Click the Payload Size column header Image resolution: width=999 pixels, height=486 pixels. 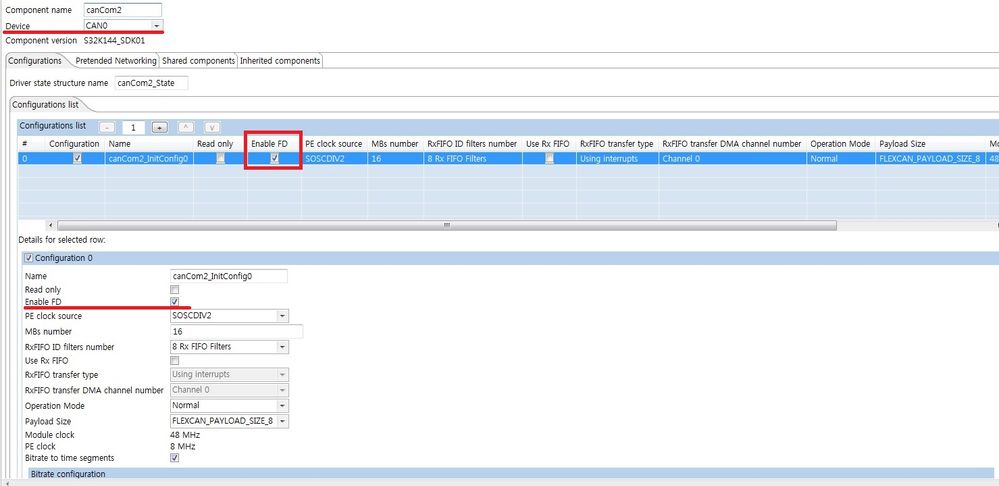pos(930,144)
